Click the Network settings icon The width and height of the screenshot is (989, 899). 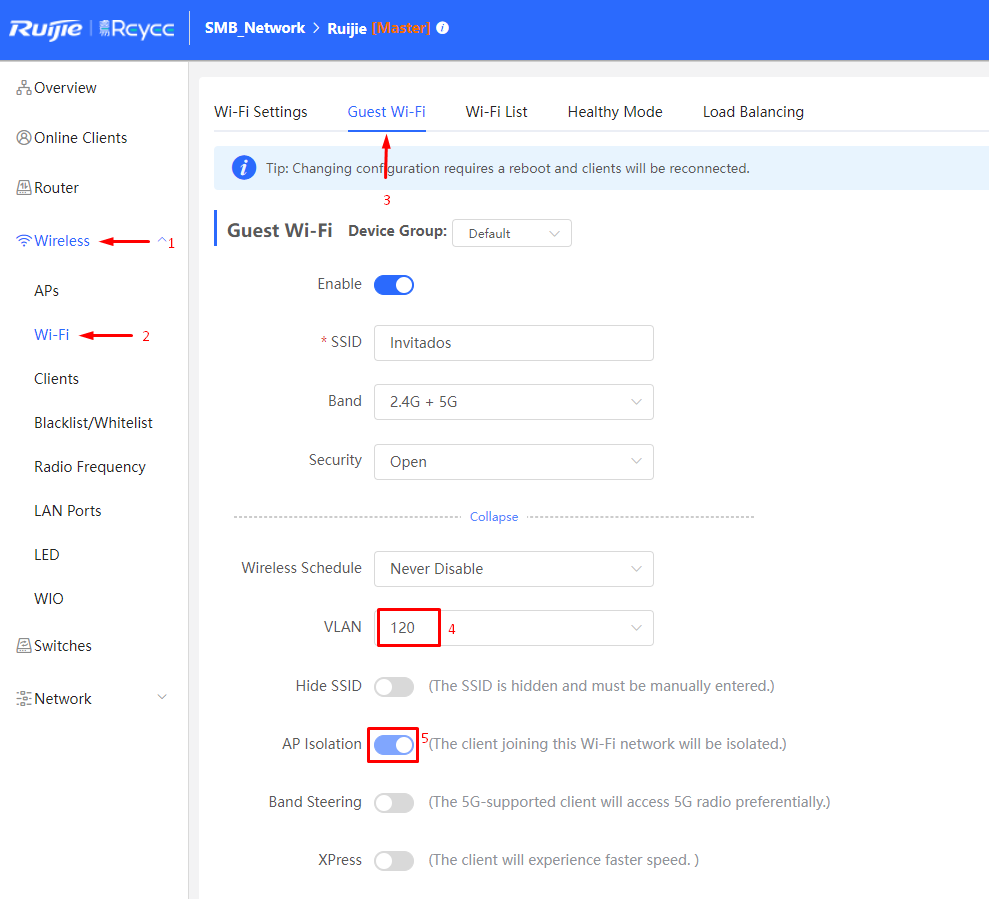click(24, 698)
